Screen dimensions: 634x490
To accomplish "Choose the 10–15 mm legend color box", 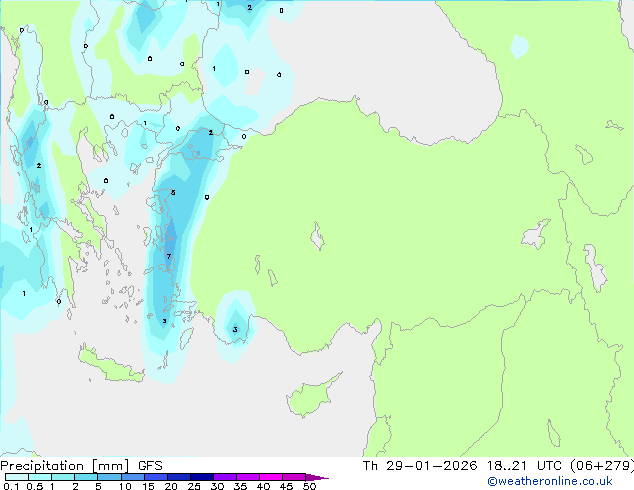I will (132, 477).
